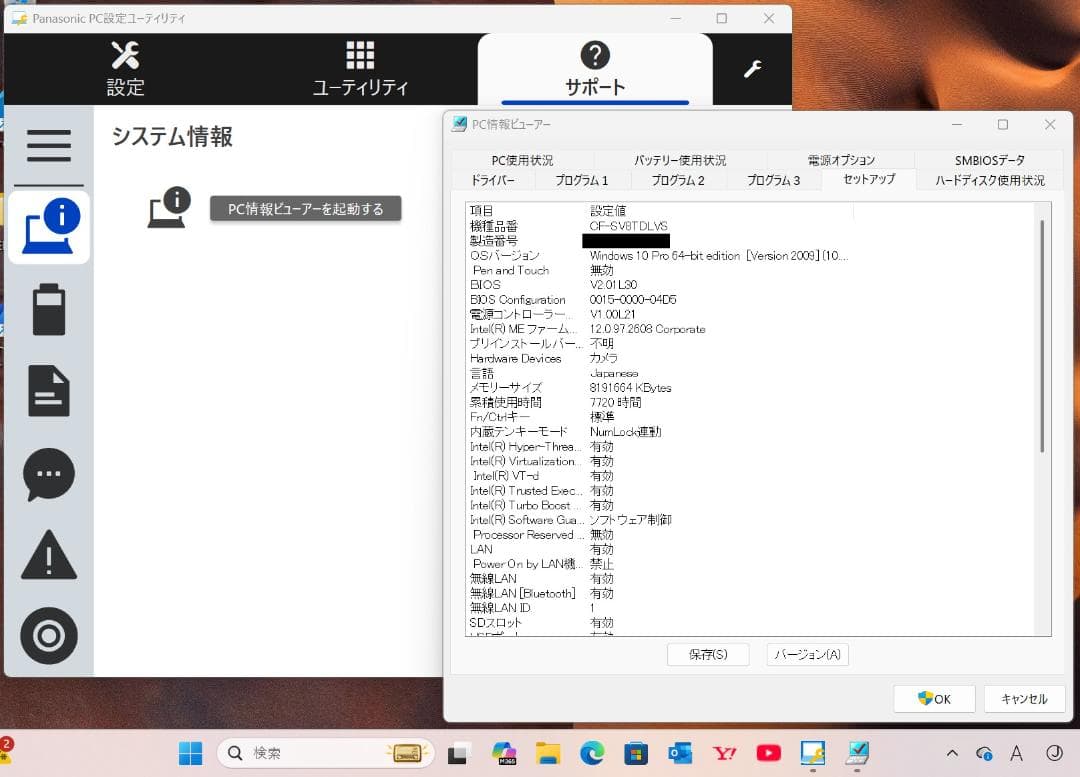1080x777 pixels.
Task: Click the 保存(S) button
Action: [708, 654]
